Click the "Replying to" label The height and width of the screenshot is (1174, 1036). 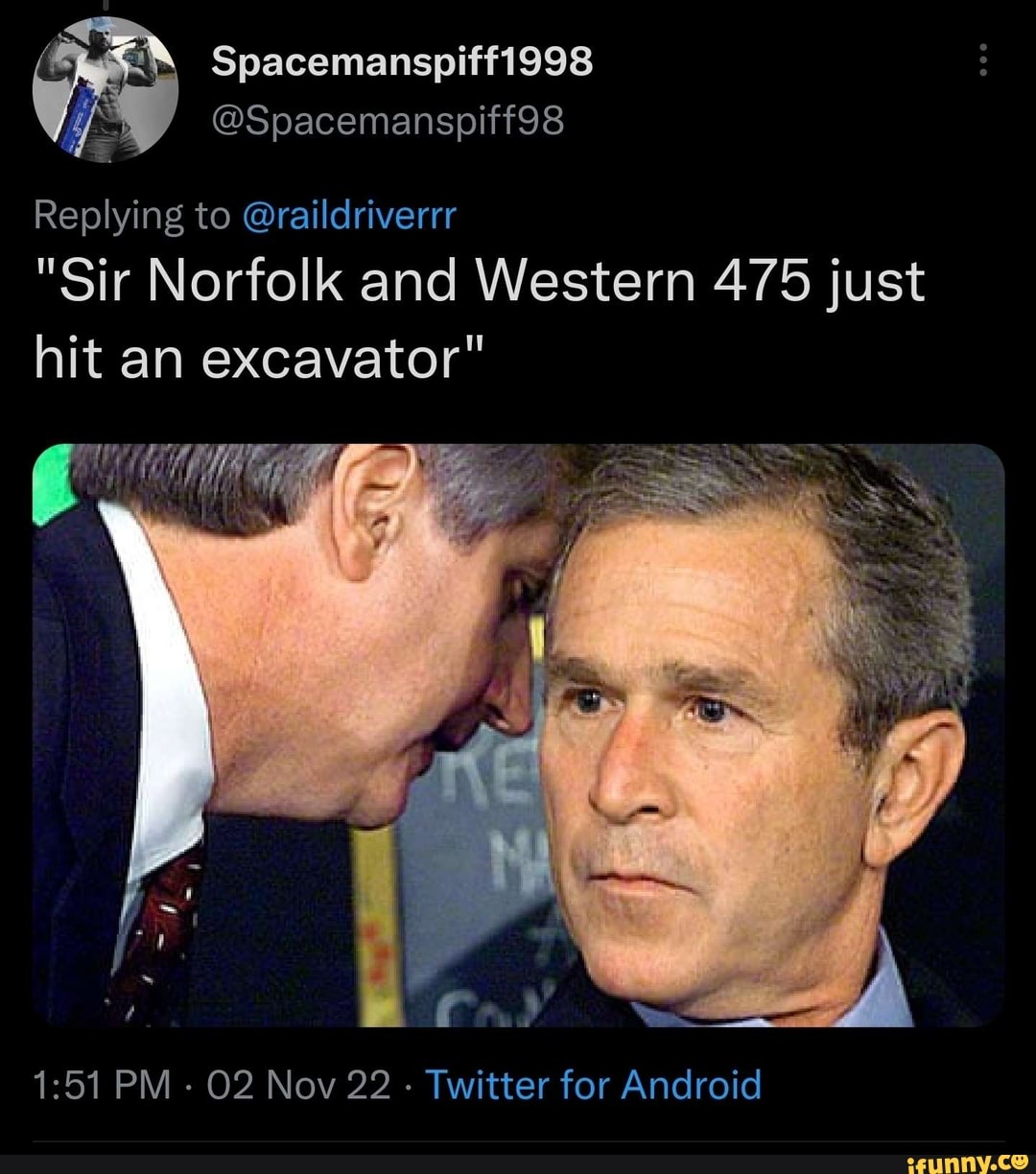(x=131, y=218)
